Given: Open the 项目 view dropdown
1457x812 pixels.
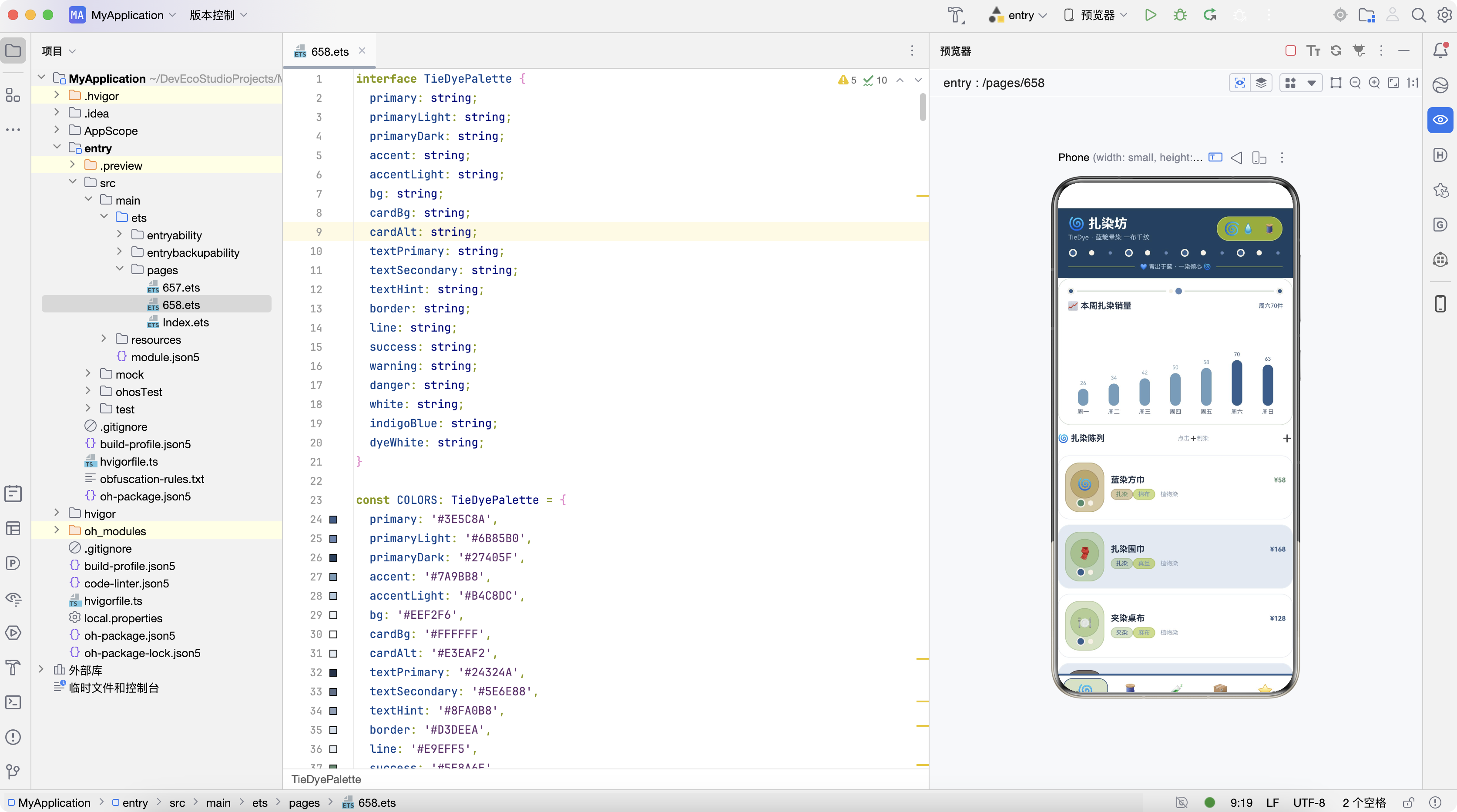Looking at the screenshot, I should (x=58, y=51).
